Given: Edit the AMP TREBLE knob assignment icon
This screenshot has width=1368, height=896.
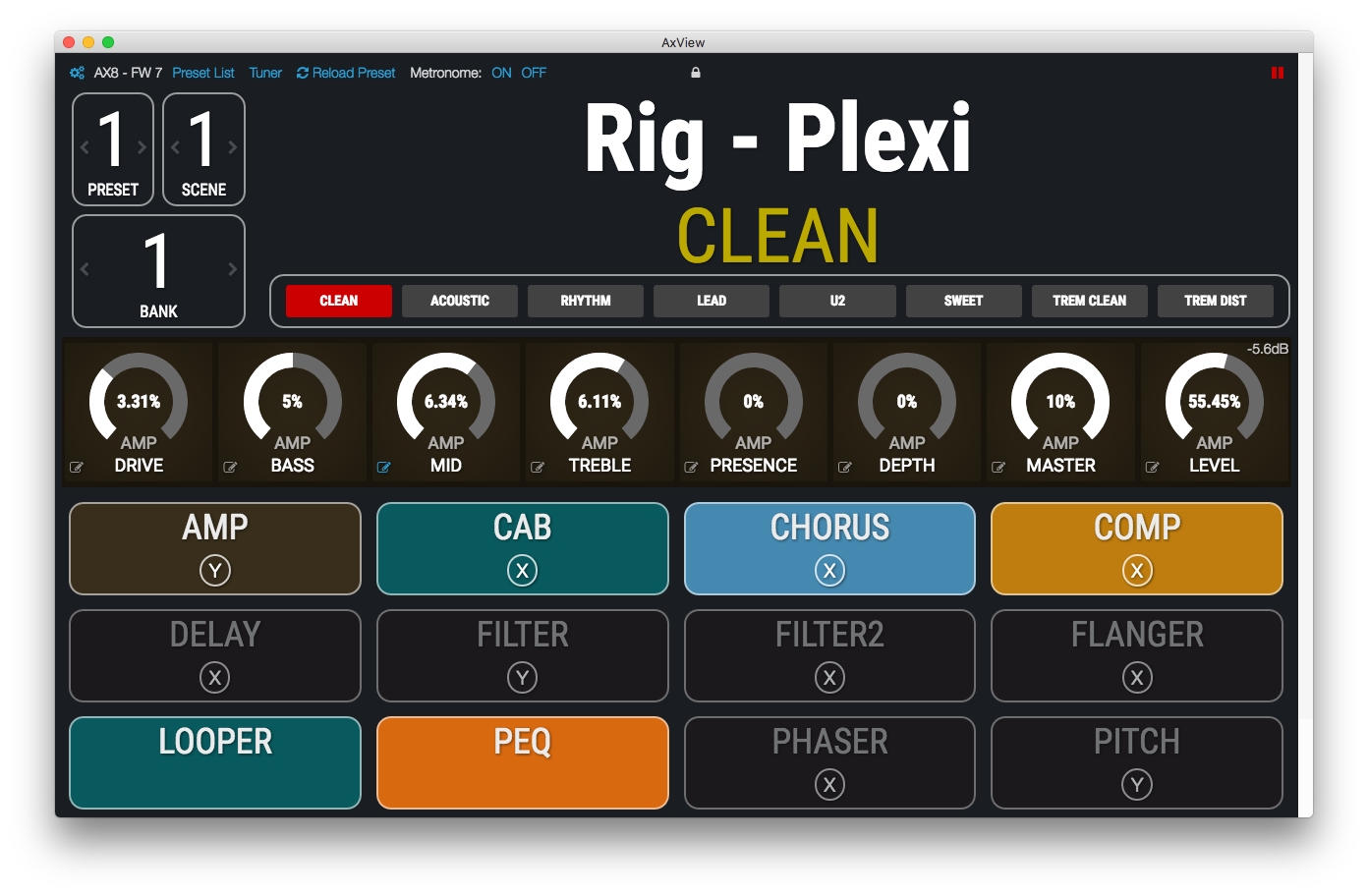Looking at the screenshot, I should [538, 468].
